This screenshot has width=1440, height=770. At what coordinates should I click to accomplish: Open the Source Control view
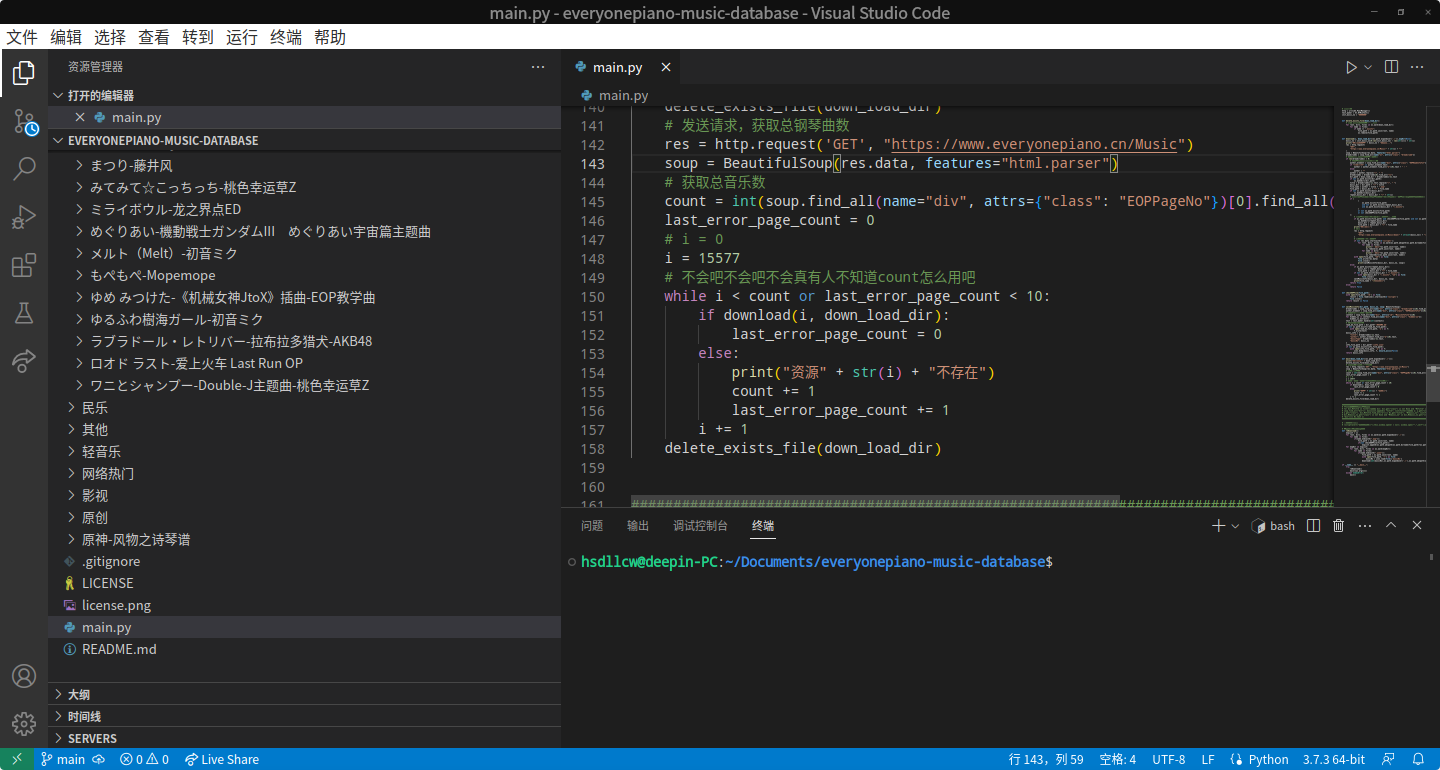pyautogui.click(x=24, y=122)
